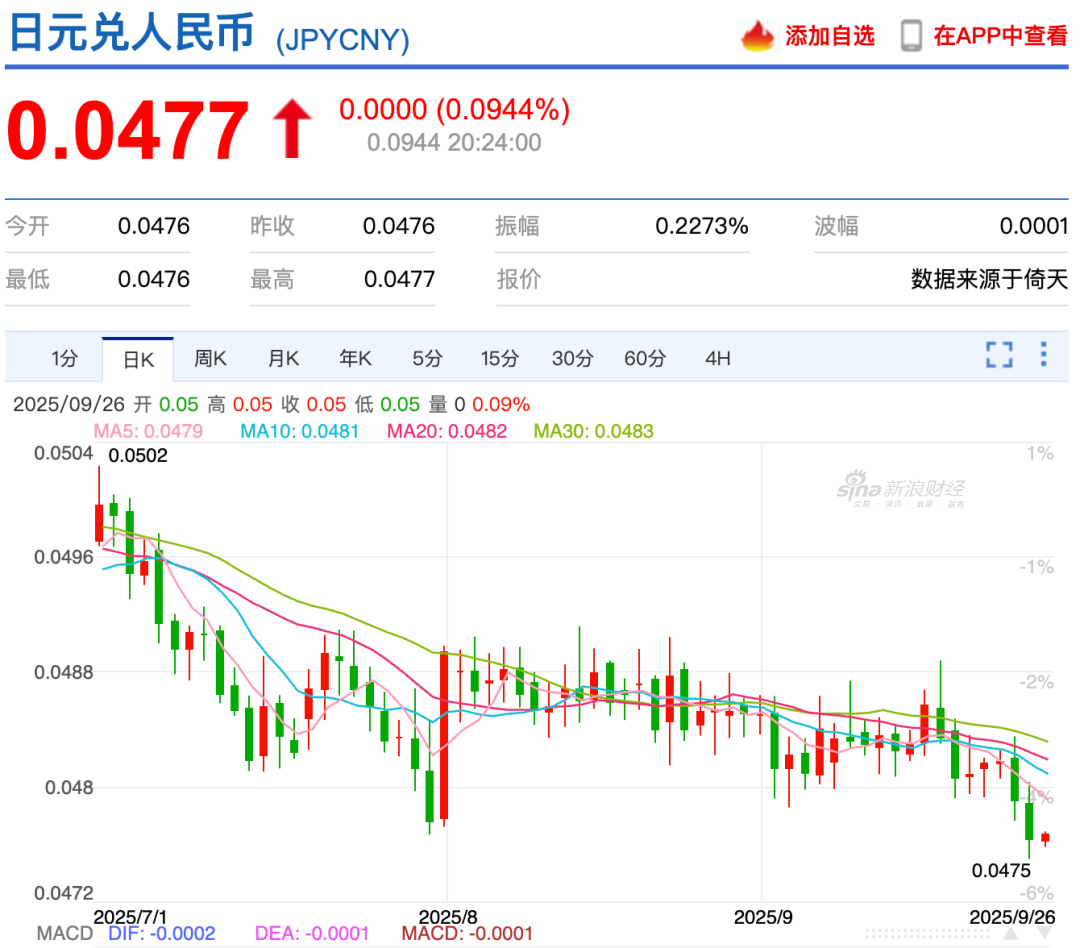This screenshot has width=1080, height=948.
Task: Click the MA30: 0.0483 legend label
Action: coord(593,431)
